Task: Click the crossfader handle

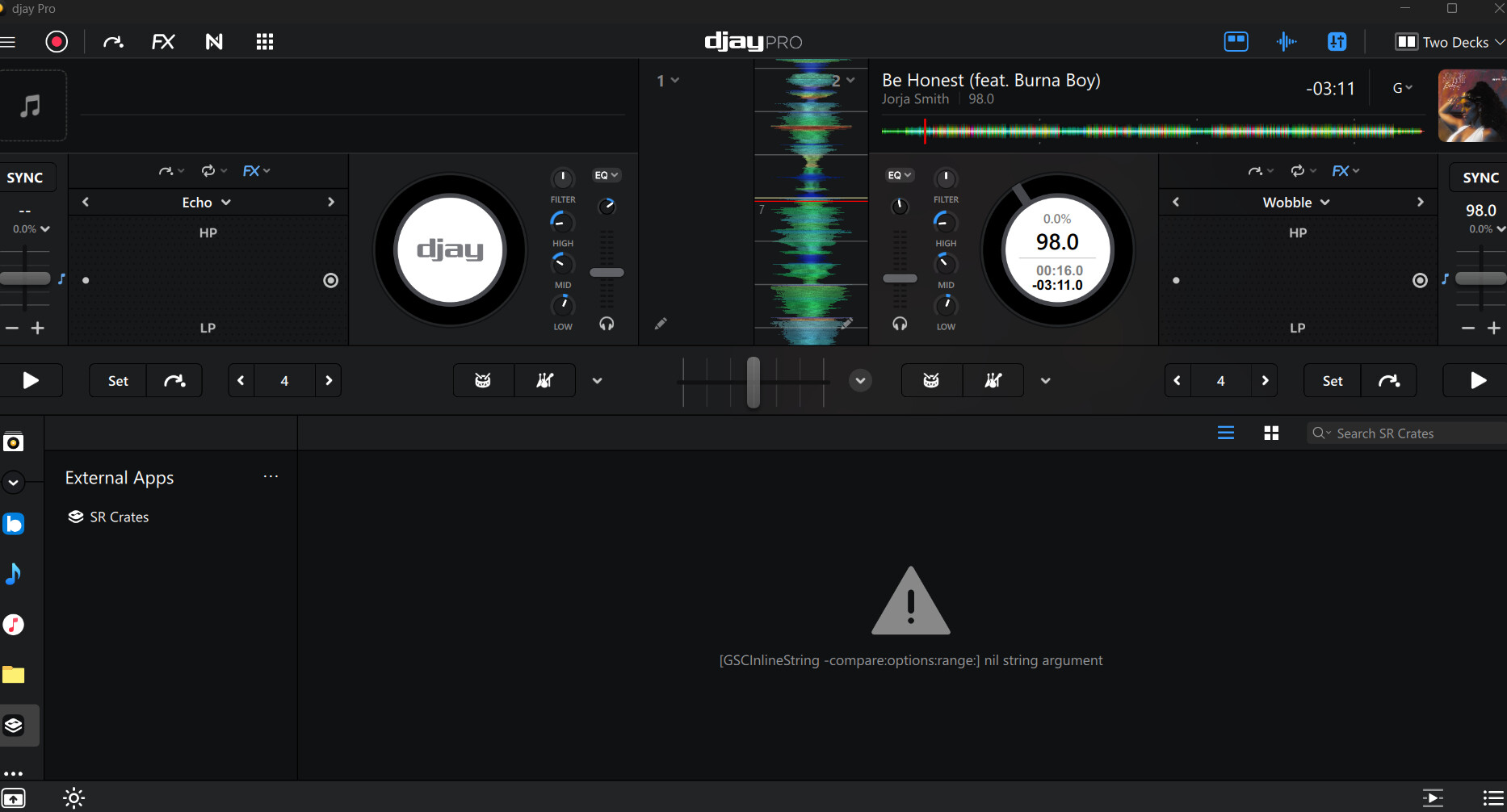Action: 753,382
